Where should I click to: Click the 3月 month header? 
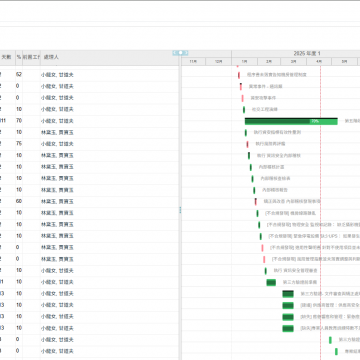pyautogui.click(x=293, y=62)
